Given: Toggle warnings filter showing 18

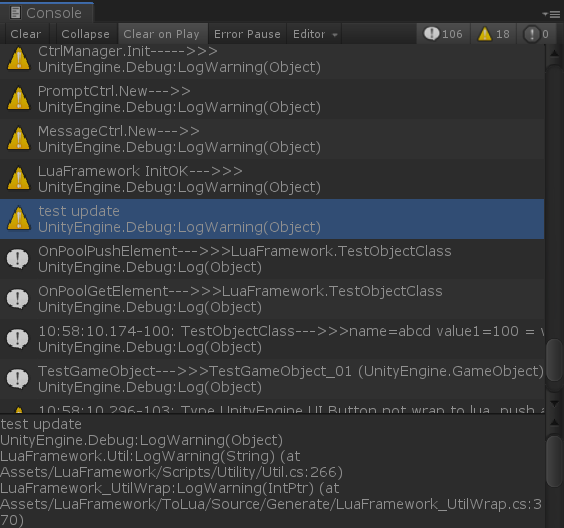Looking at the screenshot, I should pyautogui.click(x=493, y=34).
